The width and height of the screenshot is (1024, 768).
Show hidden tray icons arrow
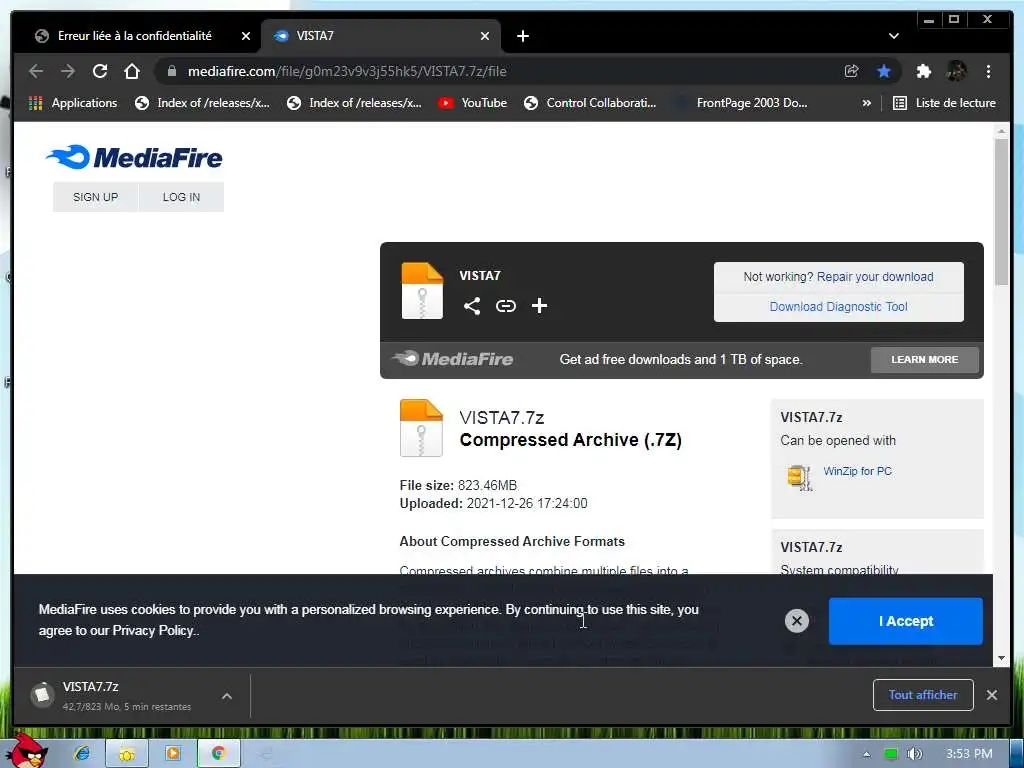[x=867, y=754]
